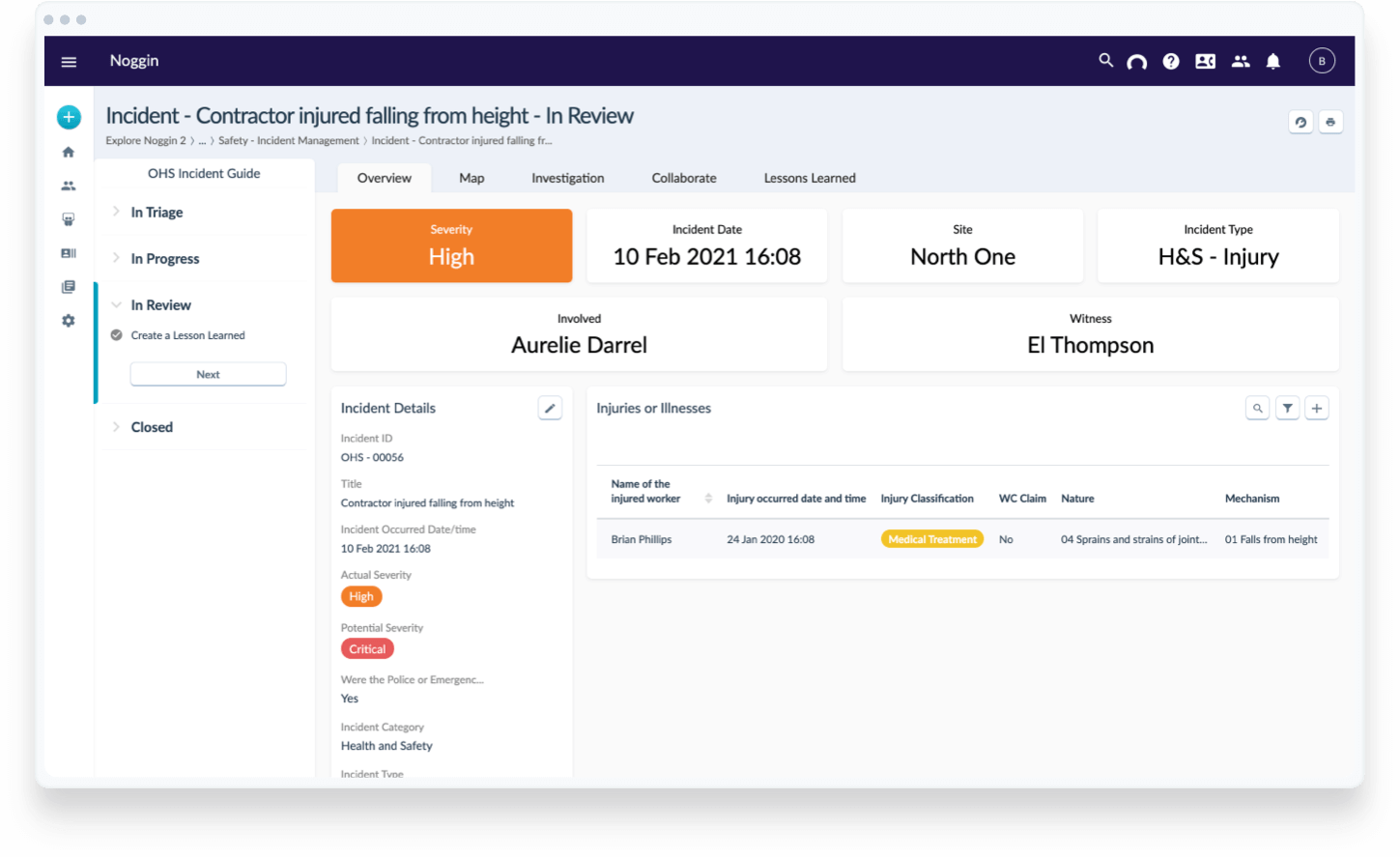Image resolution: width=1400 pixels, height=857 pixels.
Task: Print the incident using printer icon
Action: coord(1330,123)
